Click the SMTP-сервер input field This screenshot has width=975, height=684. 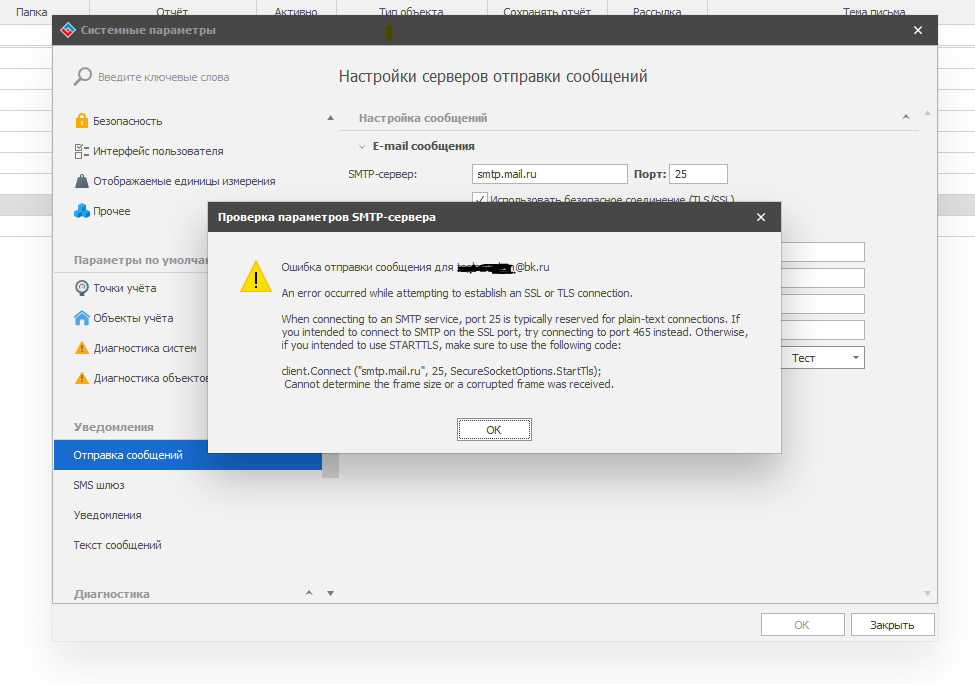click(549, 174)
